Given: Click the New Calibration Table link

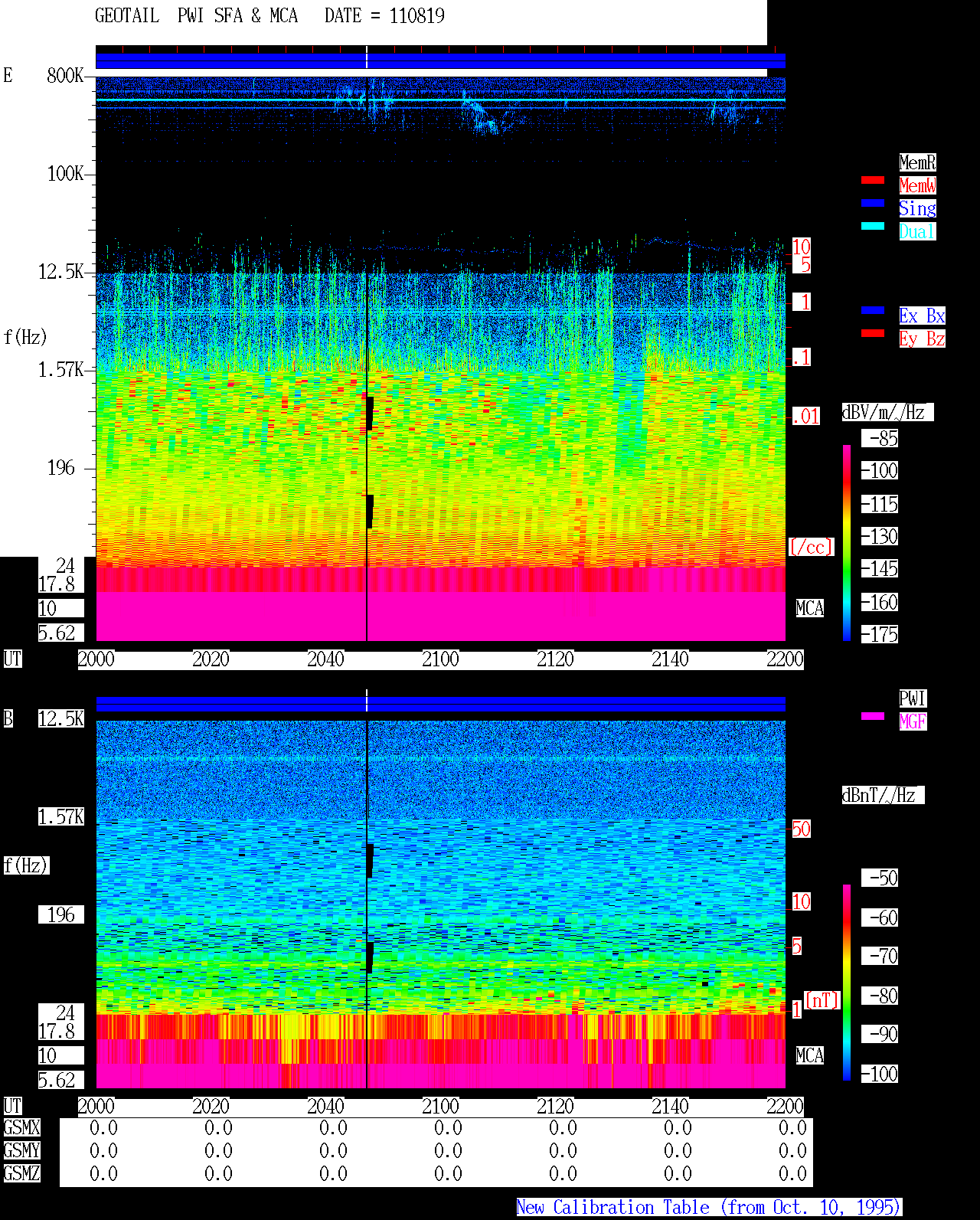Looking at the screenshot, I should point(709,1208).
